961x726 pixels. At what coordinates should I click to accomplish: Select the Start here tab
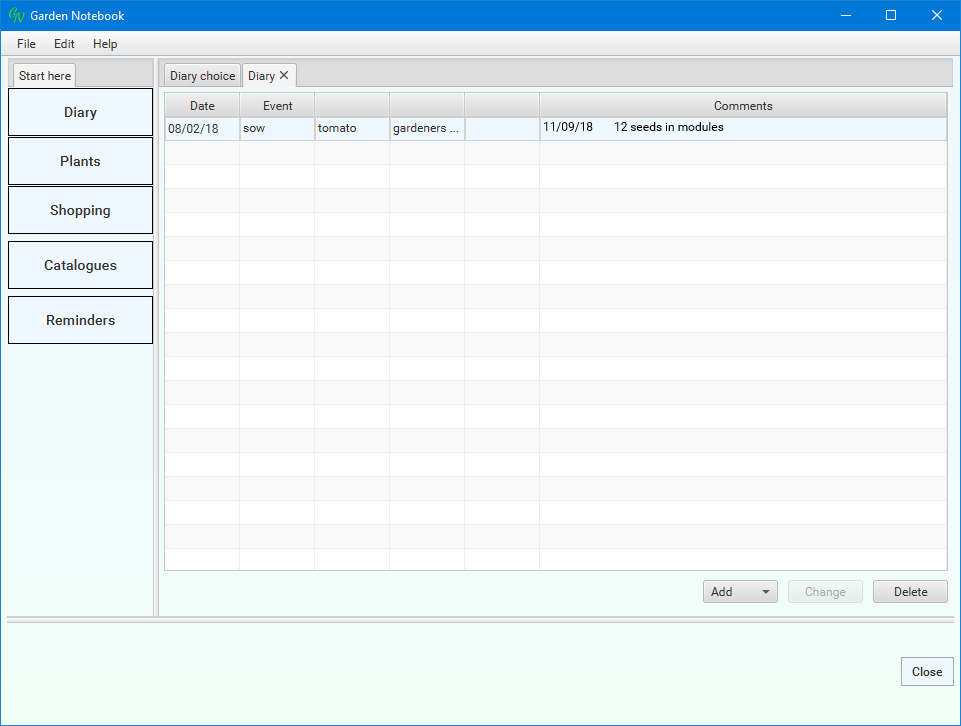point(45,76)
